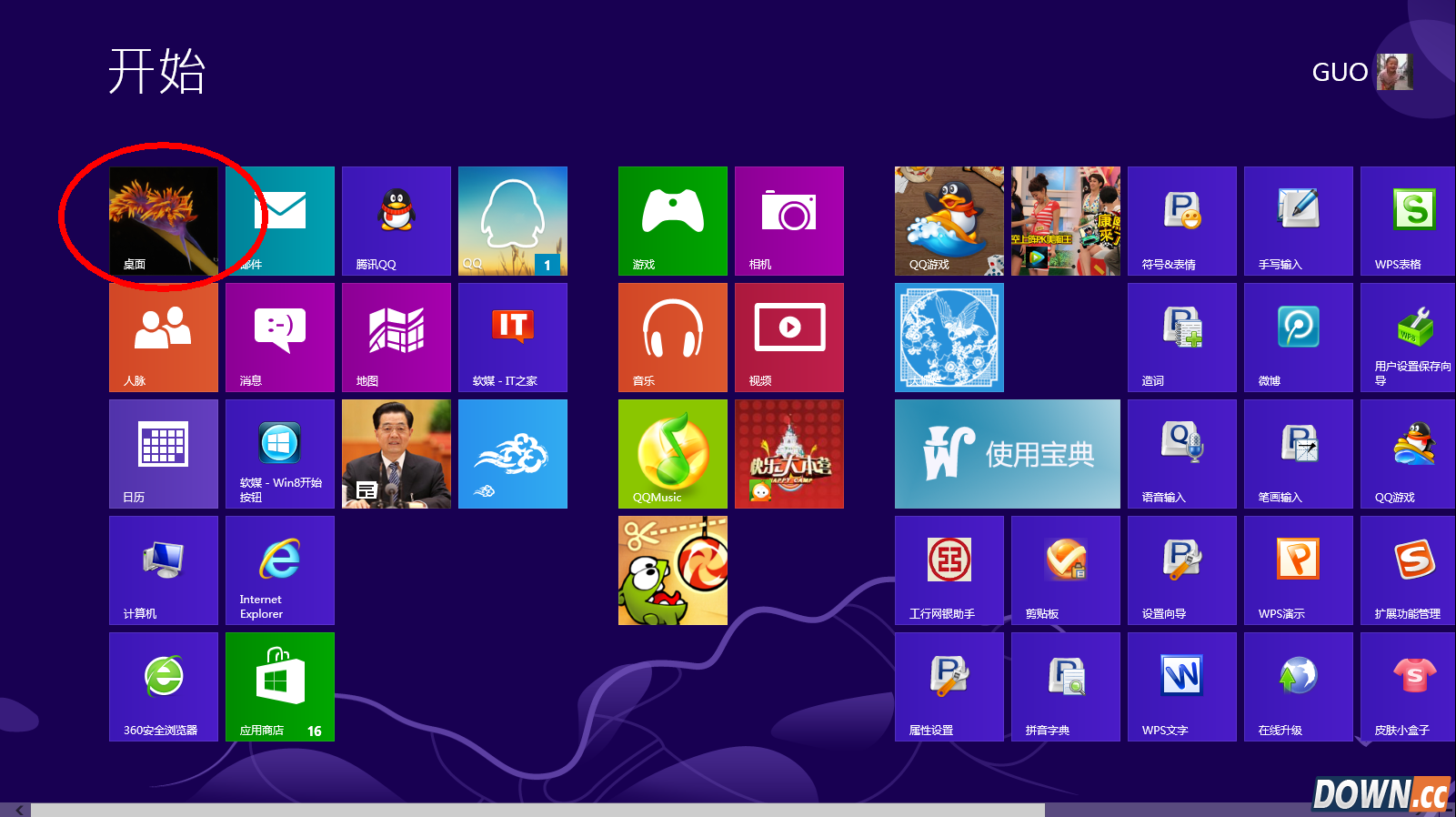Open the 语音输入 voice input tile
The width and height of the screenshot is (1456, 817).
pos(1182,454)
